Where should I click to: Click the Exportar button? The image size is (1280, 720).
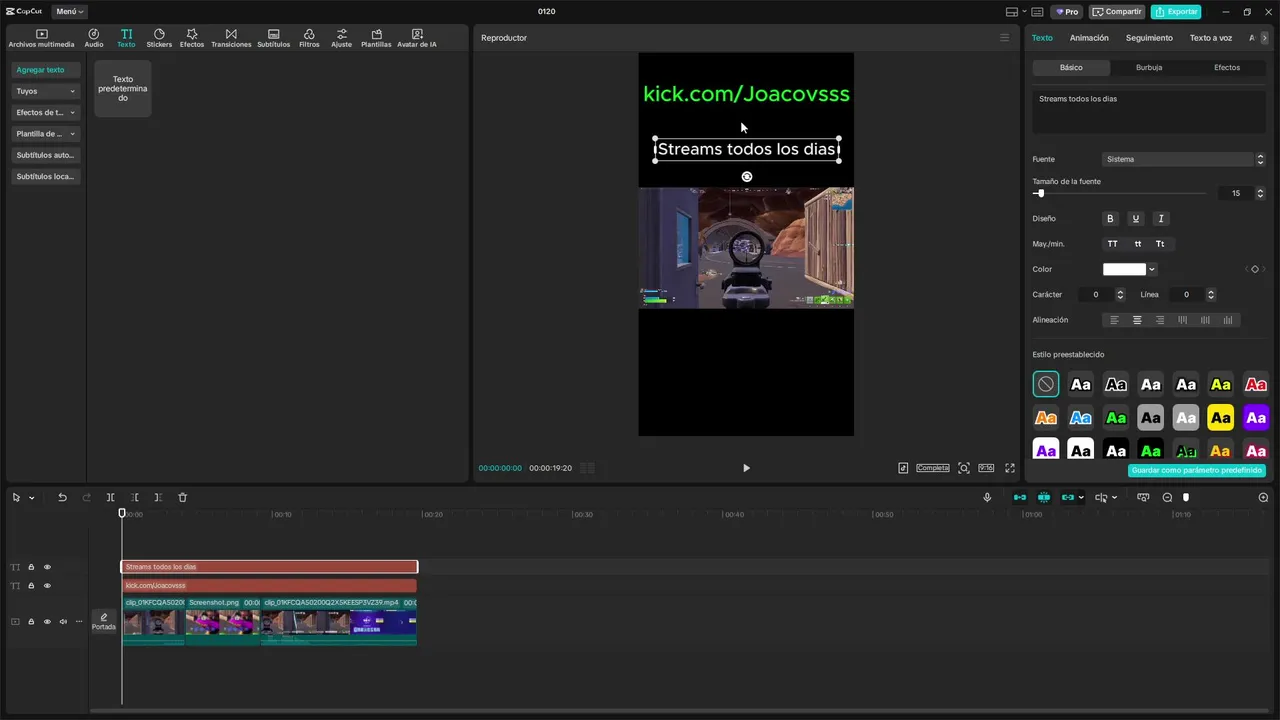click(1176, 12)
